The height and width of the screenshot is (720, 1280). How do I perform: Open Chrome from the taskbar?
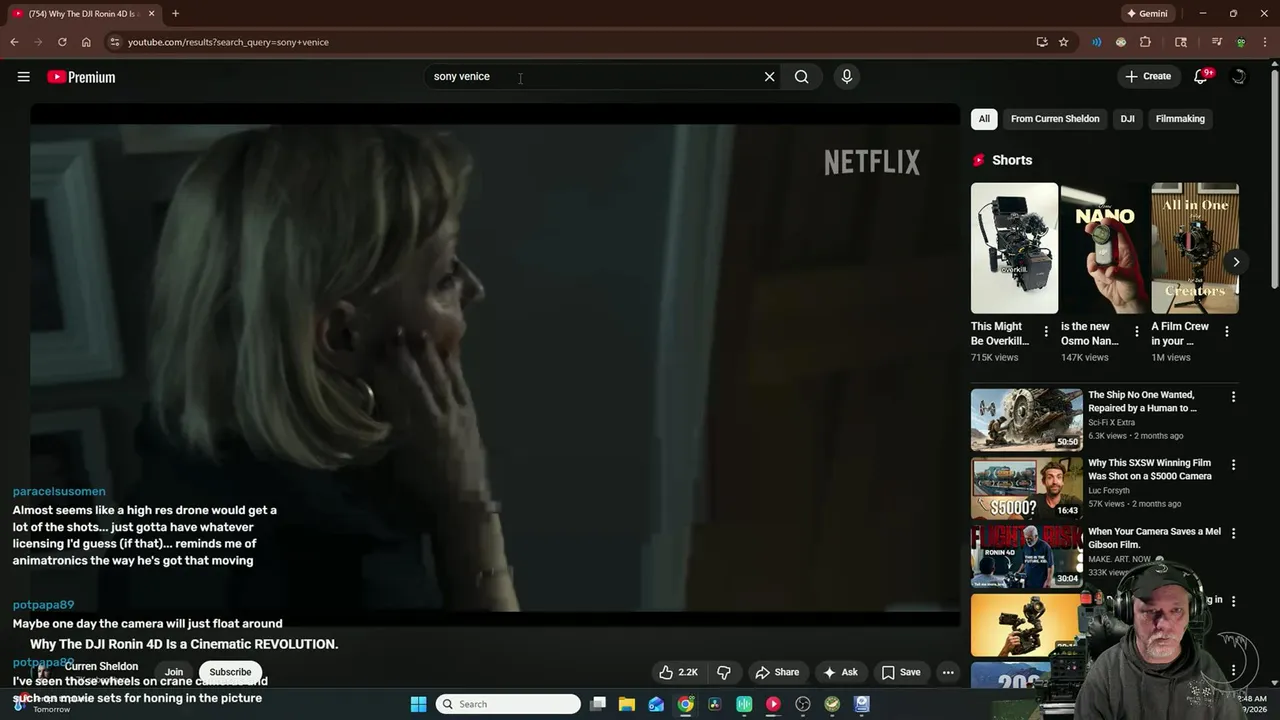coord(685,704)
